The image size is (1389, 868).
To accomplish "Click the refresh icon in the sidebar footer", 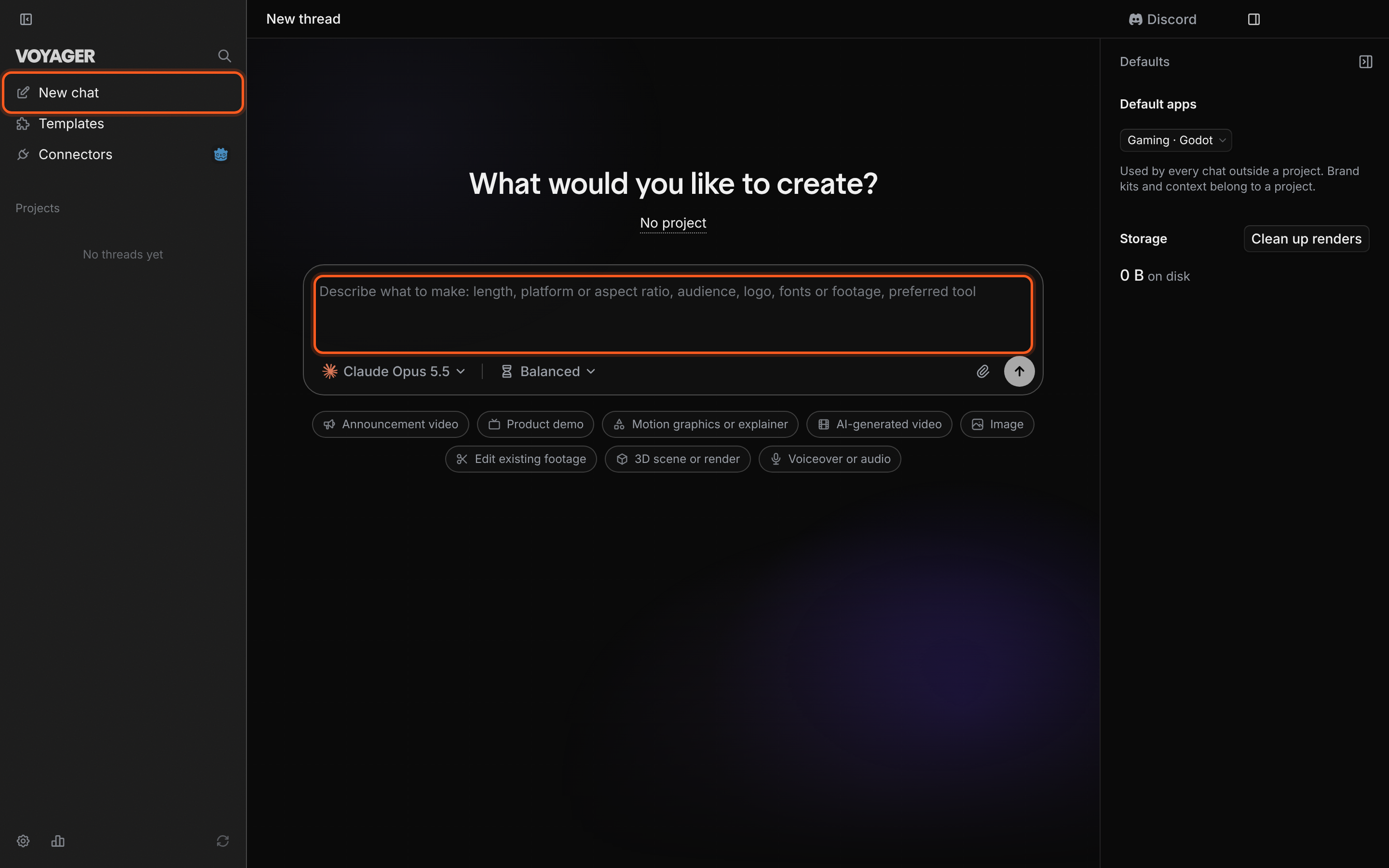I will pyautogui.click(x=223, y=841).
